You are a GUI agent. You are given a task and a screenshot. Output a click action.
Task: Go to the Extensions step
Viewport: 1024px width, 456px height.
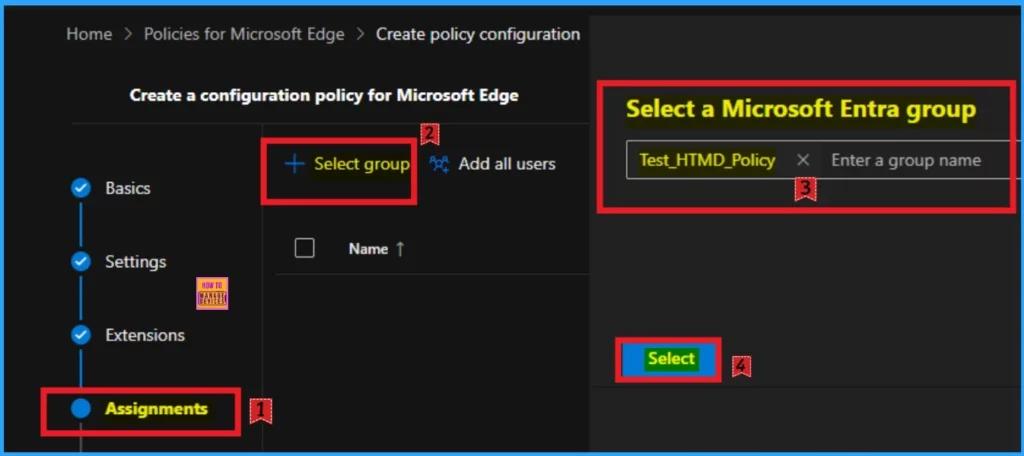[145, 335]
